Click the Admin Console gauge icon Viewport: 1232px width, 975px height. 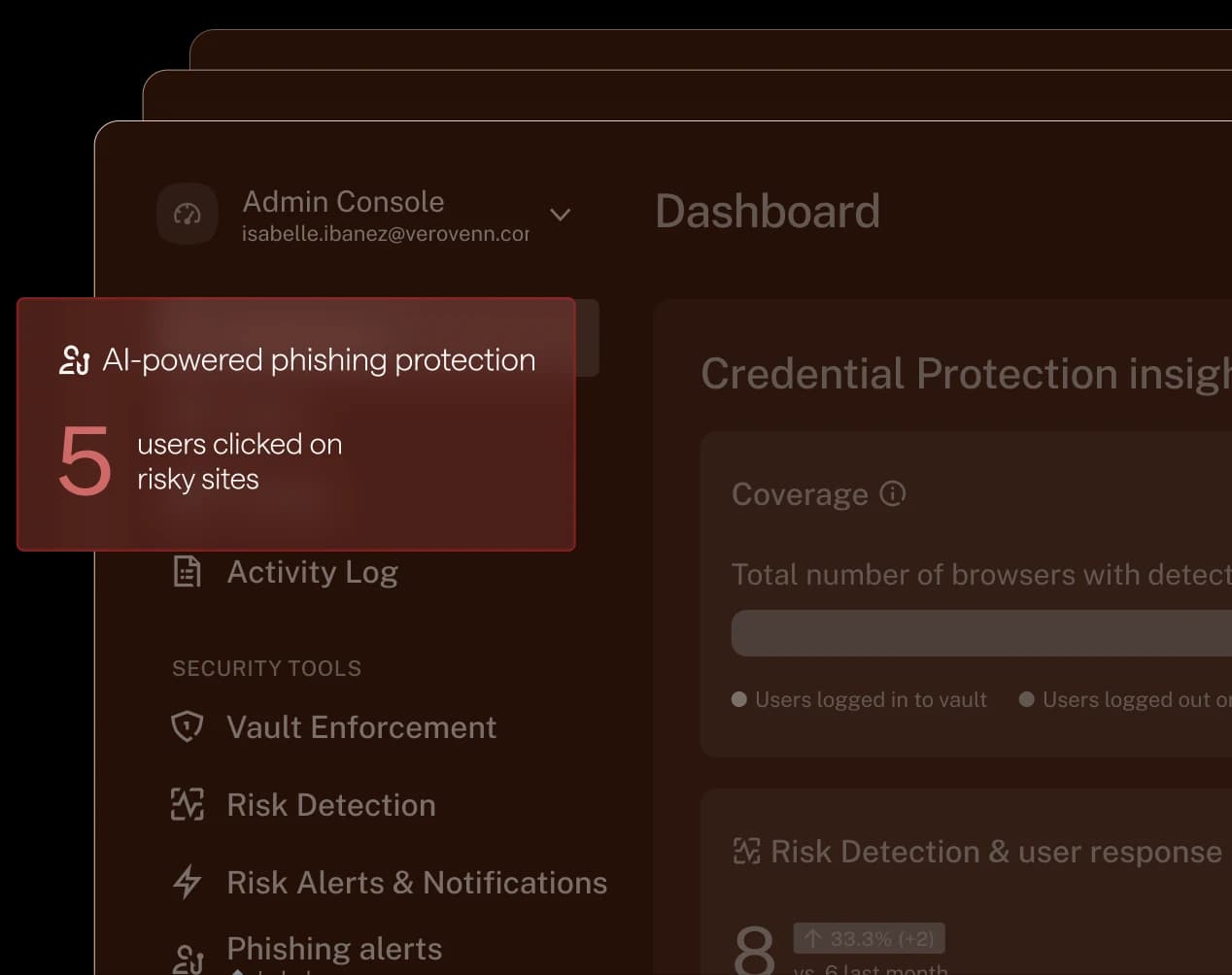pyautogui.click(x=187, y=214)
